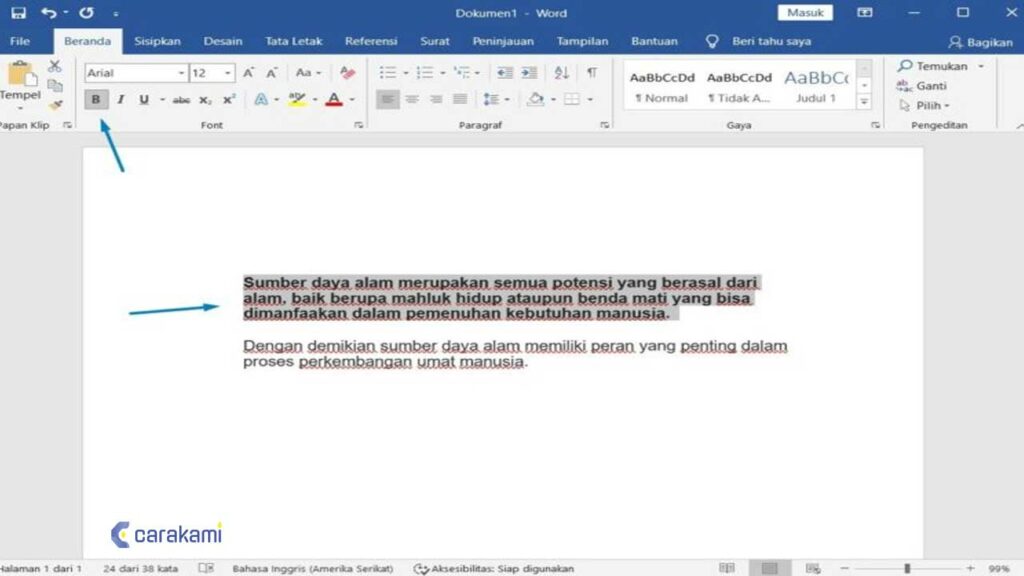Screen dimensions: 1024x576
Task: Open the font color swatch menu
Action: (349, 99)
